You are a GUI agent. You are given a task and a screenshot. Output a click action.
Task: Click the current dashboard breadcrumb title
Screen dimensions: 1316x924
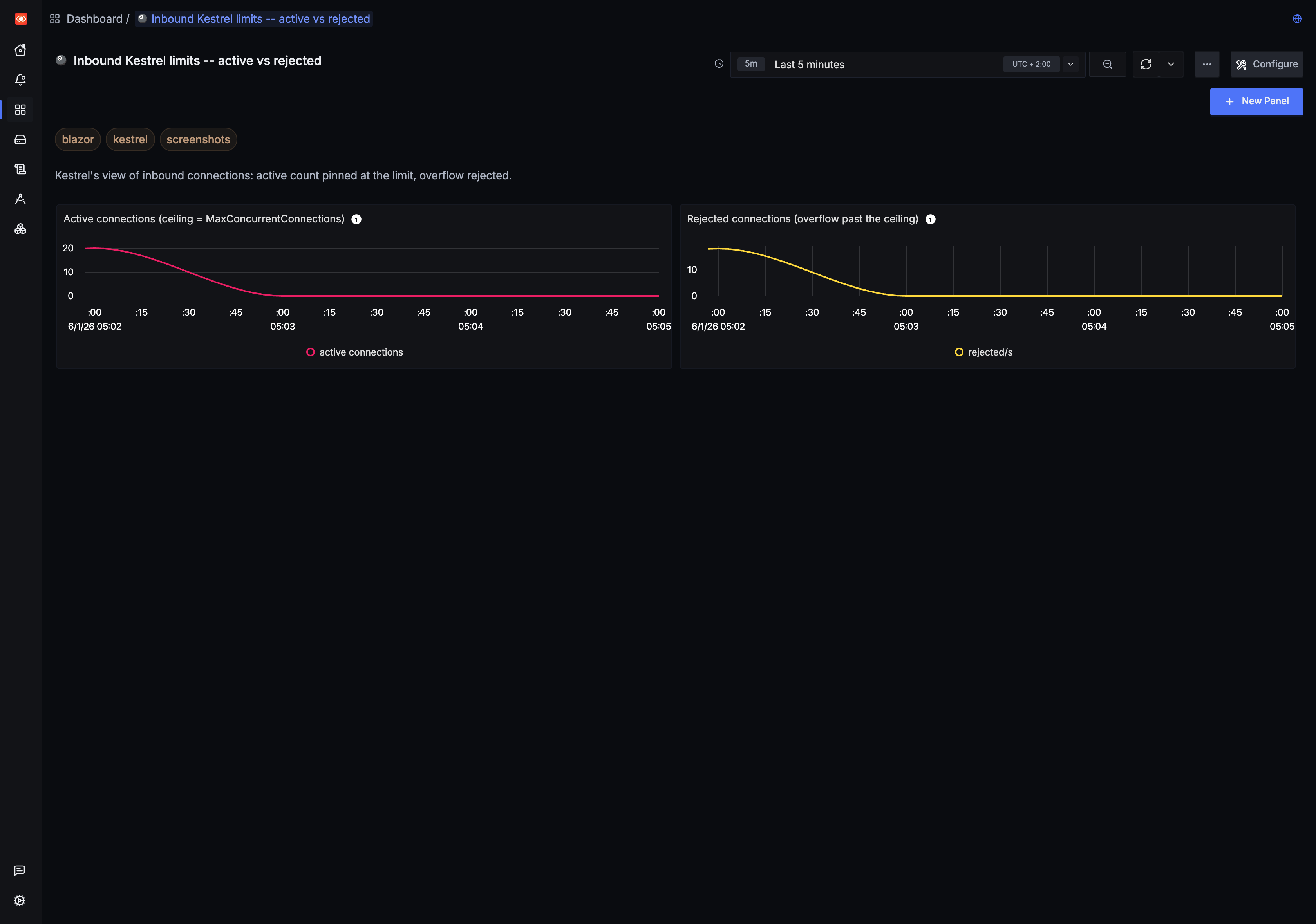(254, 19)
